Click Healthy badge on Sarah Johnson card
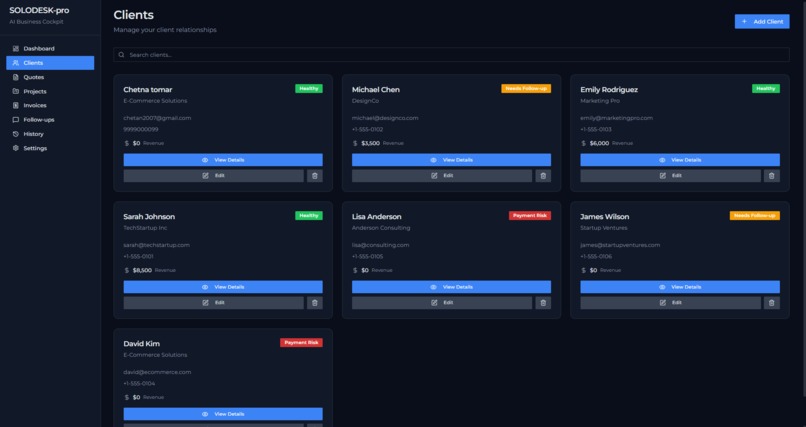The image size is (806, 427). tap(309, 215)
